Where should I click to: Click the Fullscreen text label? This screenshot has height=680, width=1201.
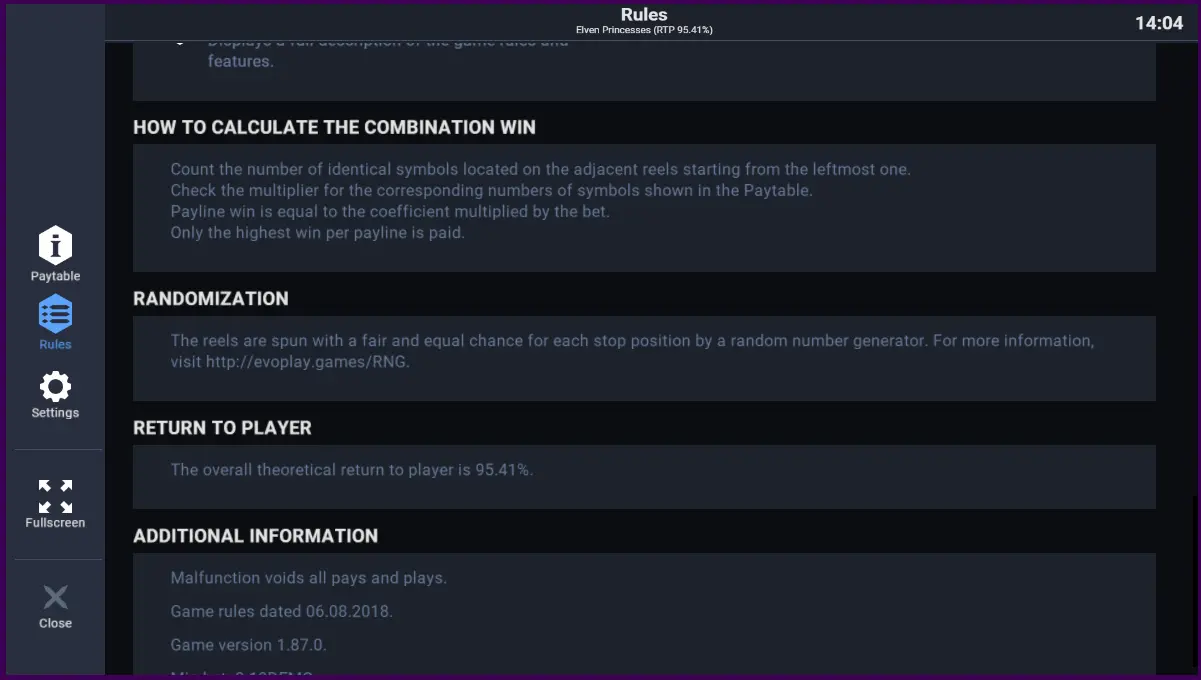[x=55, y=522]
